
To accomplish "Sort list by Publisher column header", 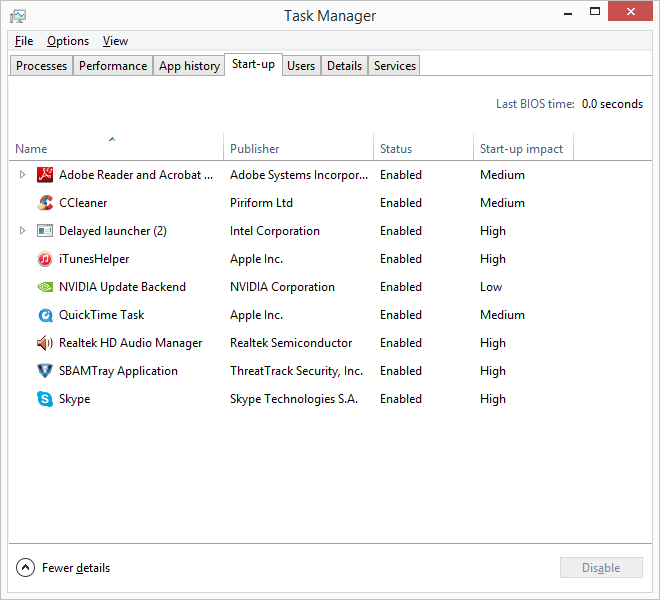I will 255,149.
